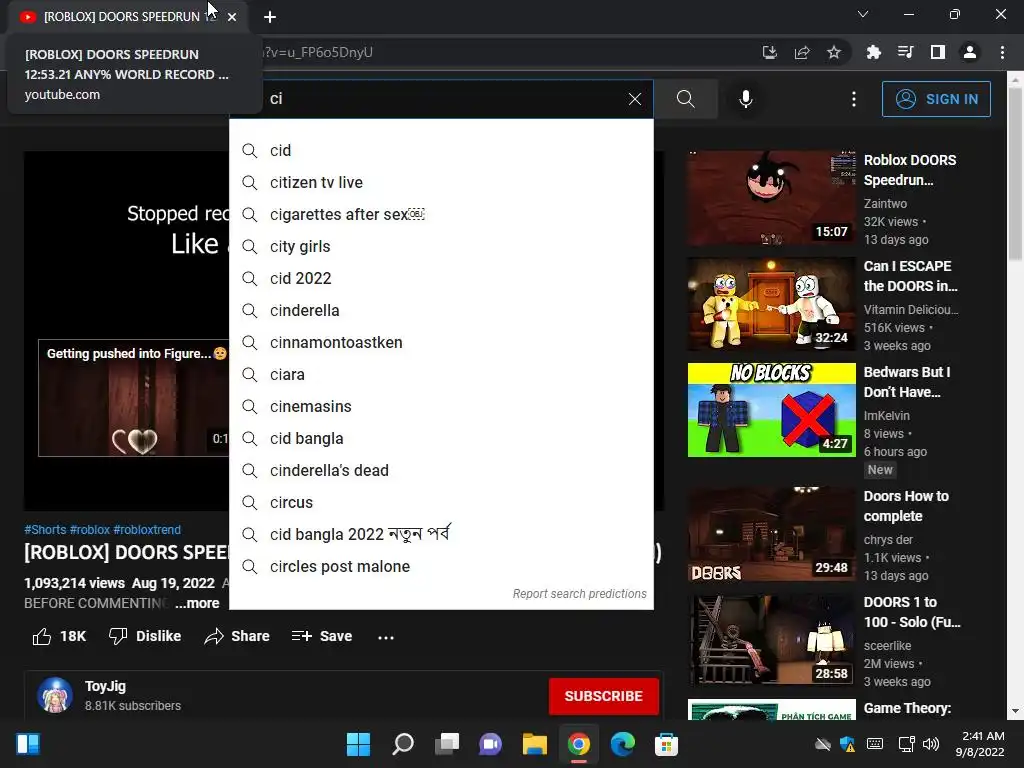The image size is (1024, 768).
Task: Select suggestion "cid"
Action: tap(441, 151)
